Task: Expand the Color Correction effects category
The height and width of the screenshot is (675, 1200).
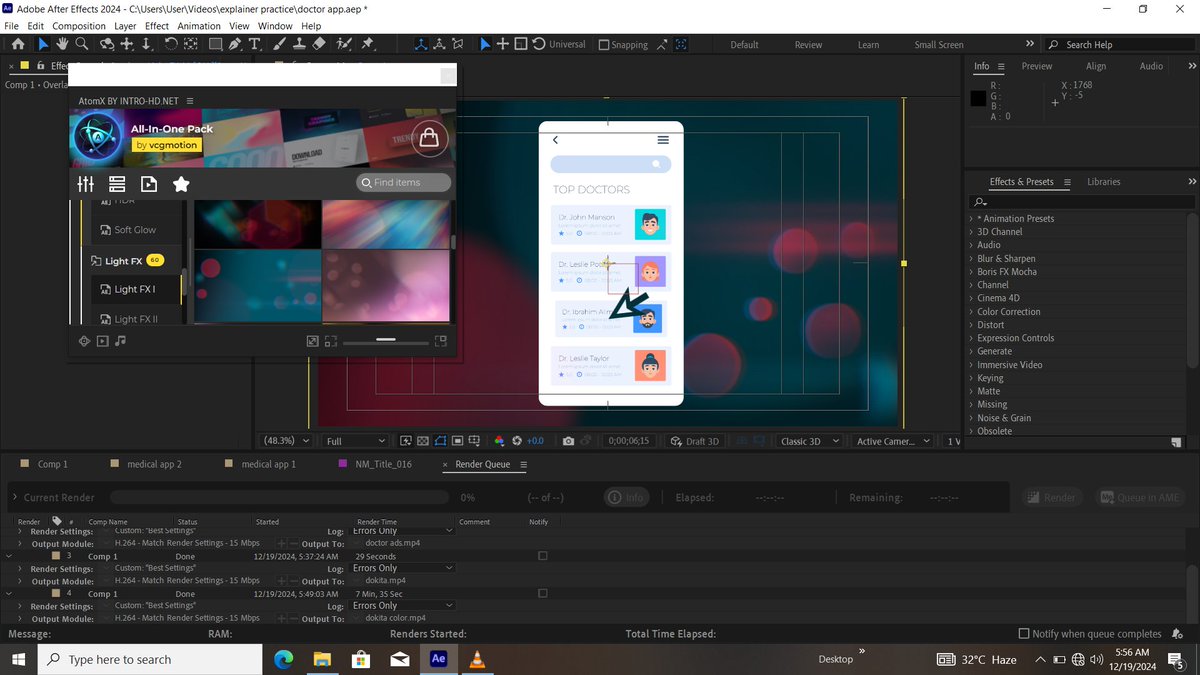Action: coord(1009,312)
